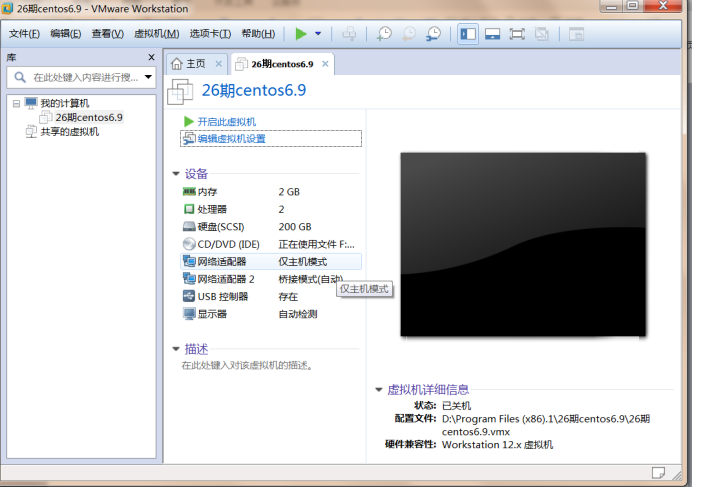Image resolution: width=702 pixels, height=493 pixels.
Task: Take a snapshot with the clock-plus icon
Action: pos(384,34)
